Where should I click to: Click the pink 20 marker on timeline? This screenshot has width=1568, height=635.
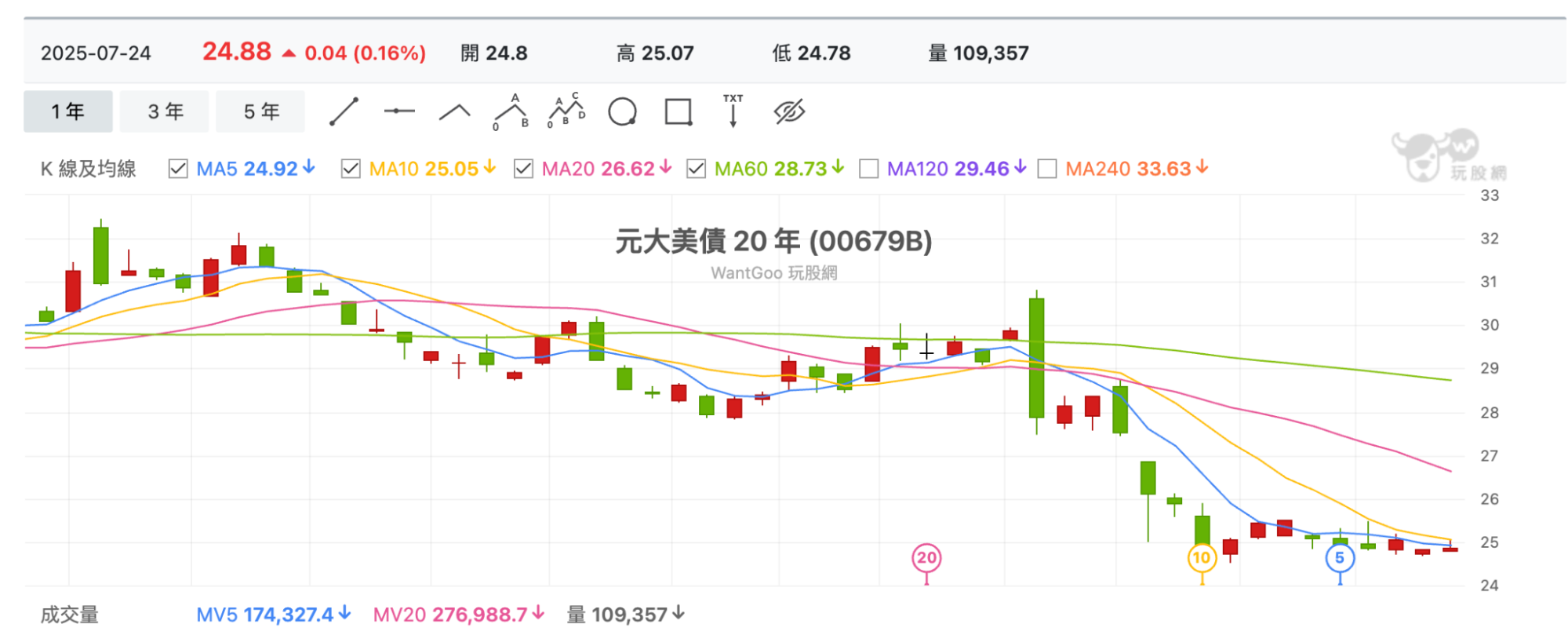[926, 558]
